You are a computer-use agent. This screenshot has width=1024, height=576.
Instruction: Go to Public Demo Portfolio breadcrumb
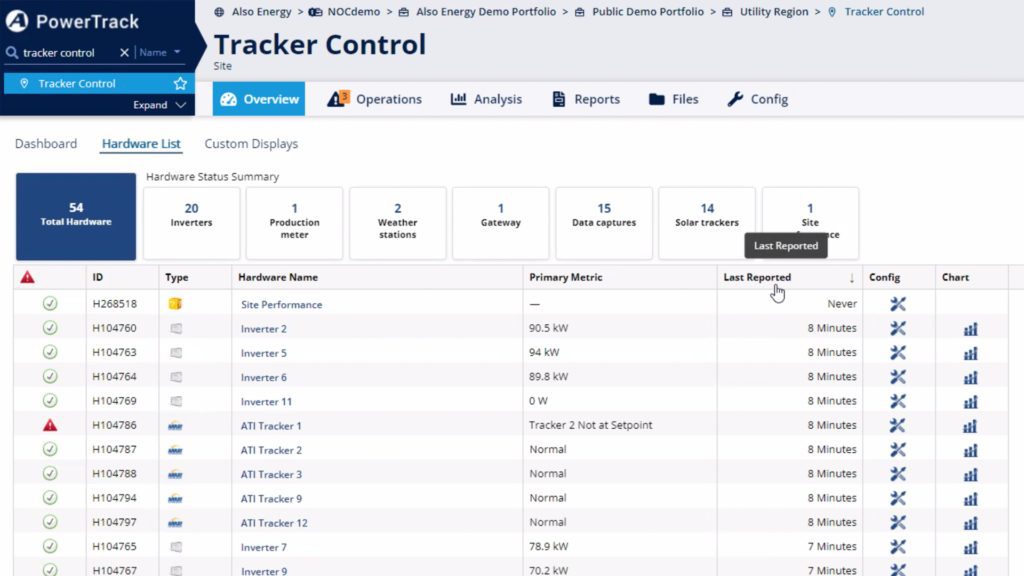648,12
